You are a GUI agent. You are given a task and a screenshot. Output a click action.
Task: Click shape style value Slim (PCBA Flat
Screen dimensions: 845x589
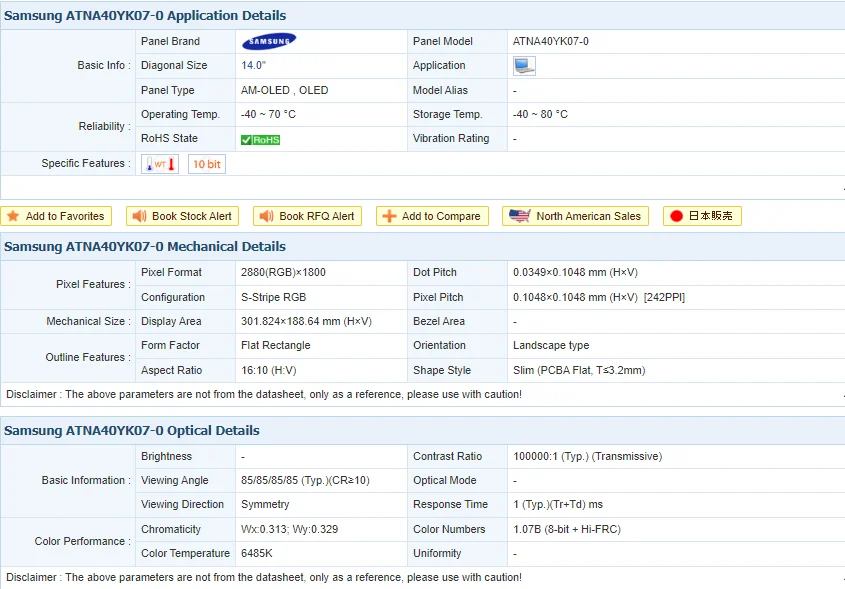[579, 371]
